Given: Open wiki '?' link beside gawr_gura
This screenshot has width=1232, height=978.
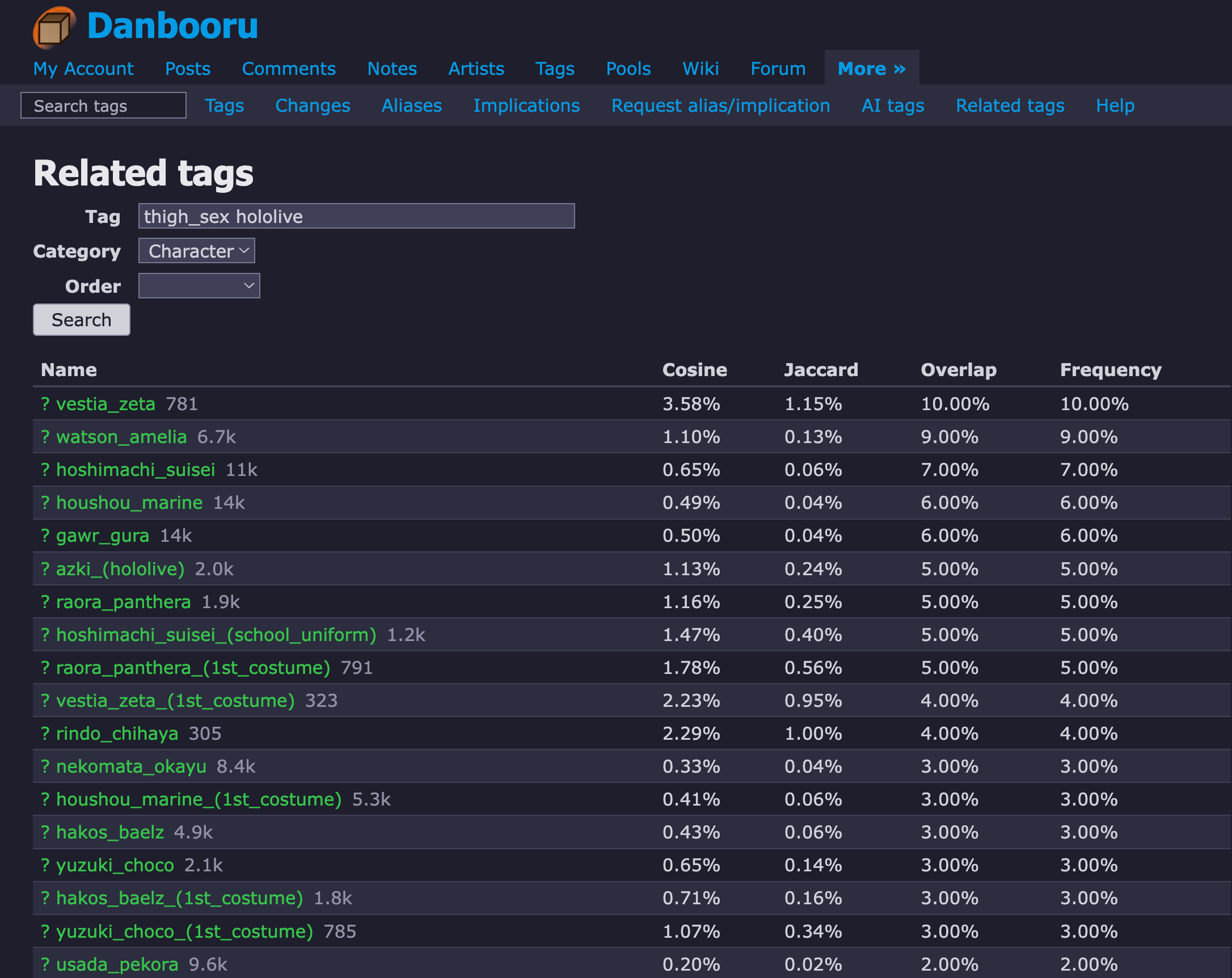Looking at the screenshot, I should (46, 536).
